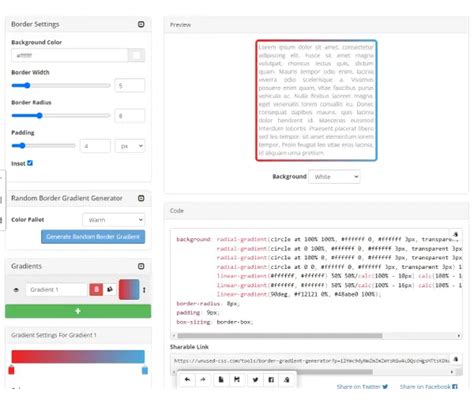Toggle the Inset checkbox

30,163
